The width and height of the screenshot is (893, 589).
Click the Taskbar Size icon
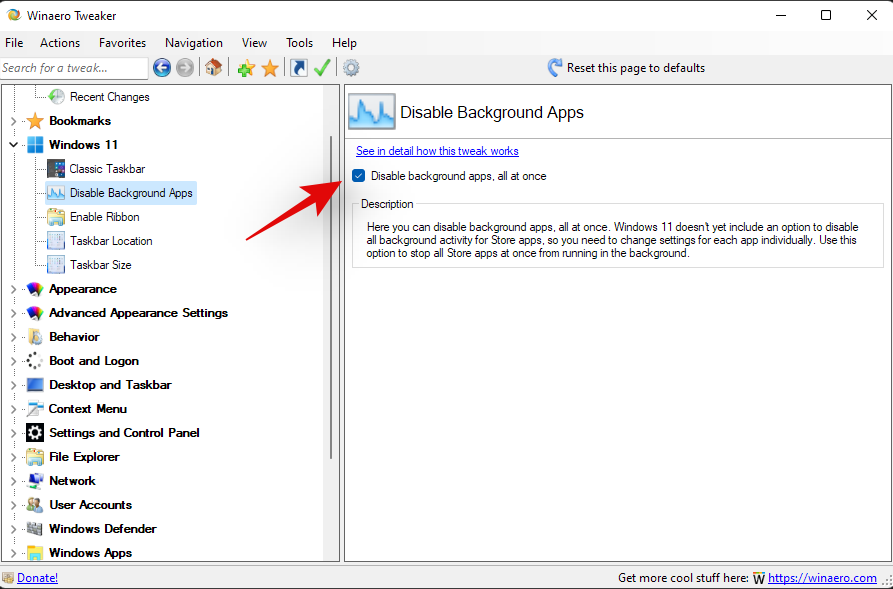click(x=56, y=265)
